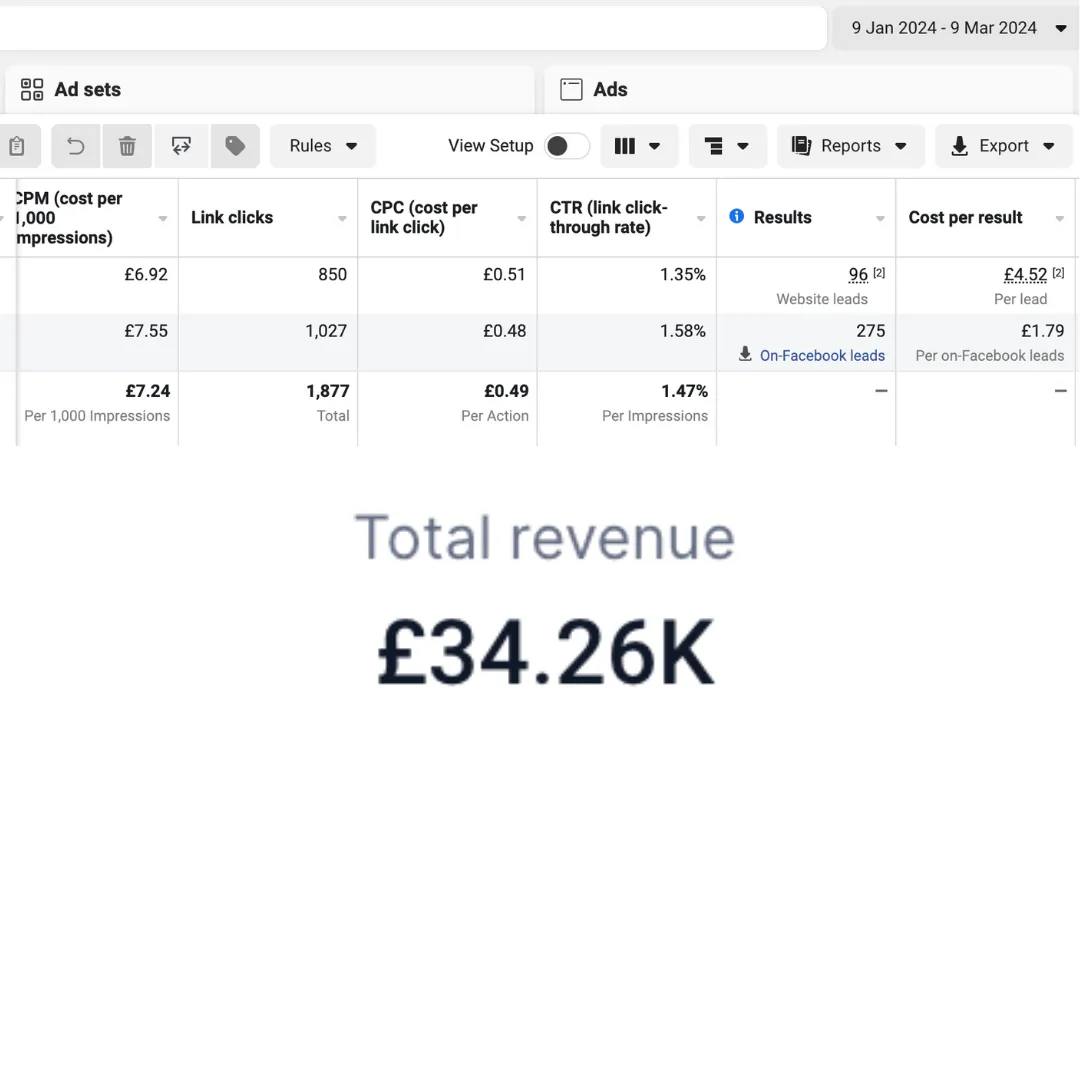
Task: Click the Export button
Action: 1004,146
